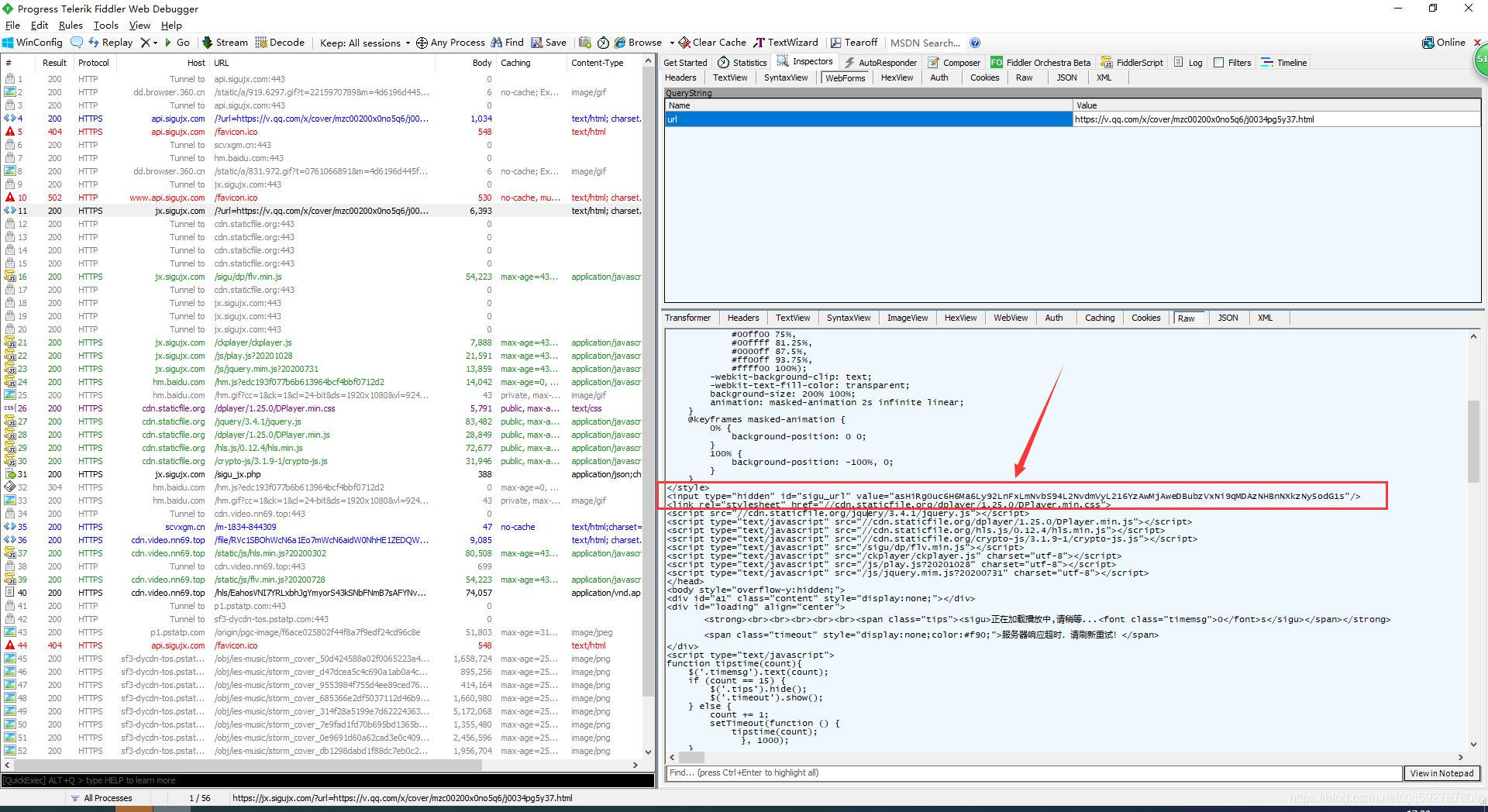1488x812 pixels.
Task: Select session 11 jx.sigujx.com row
Action: click(x=322, y=211)
